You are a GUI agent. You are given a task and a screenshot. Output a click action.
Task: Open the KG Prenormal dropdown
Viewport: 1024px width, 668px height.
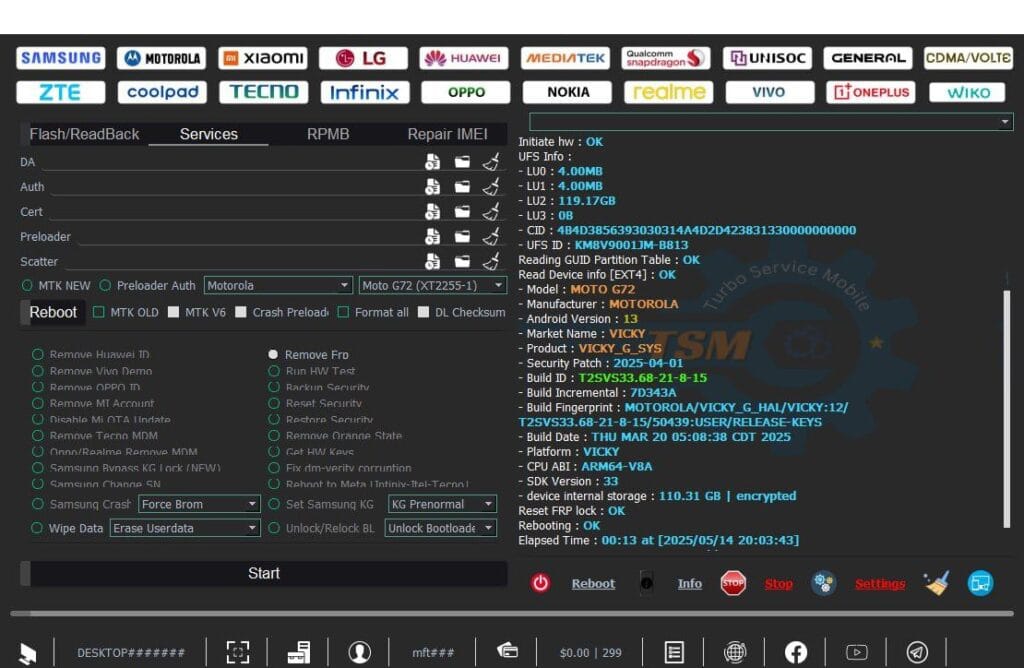[x=442, y=504]
